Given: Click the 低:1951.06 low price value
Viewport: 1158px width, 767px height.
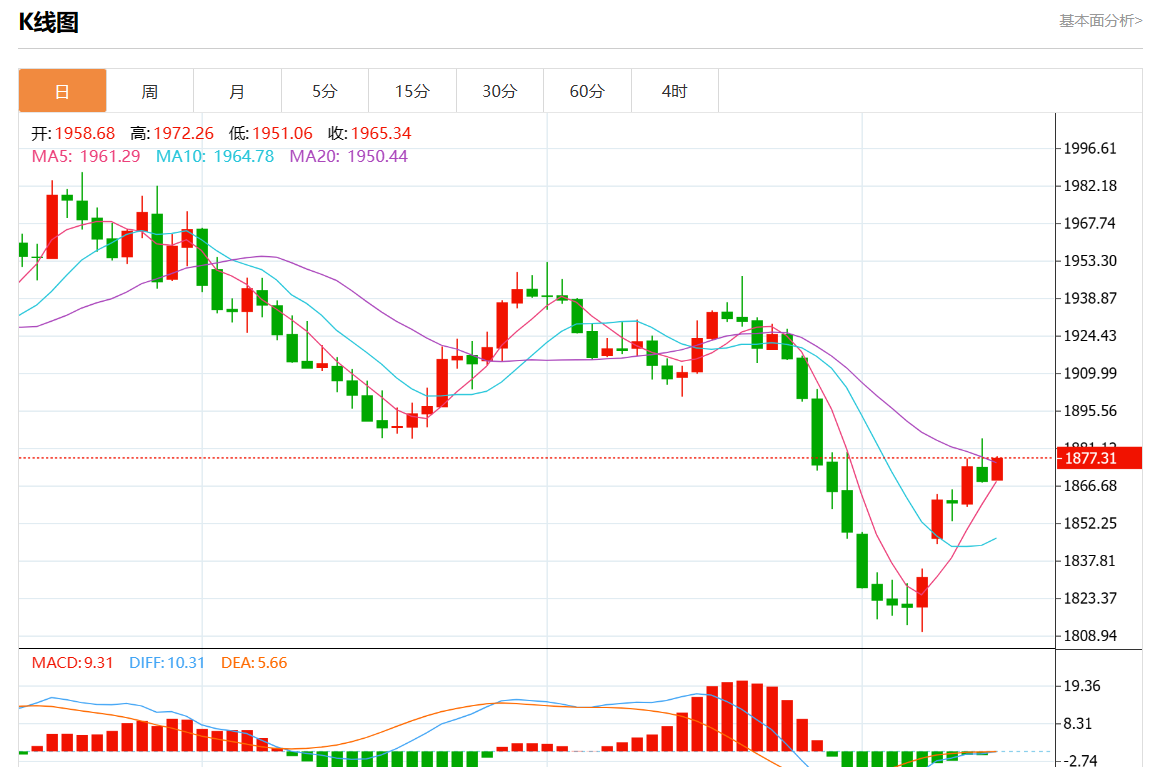Looking at the screenshot, I should pyautogui.click(x=270, y=134).
